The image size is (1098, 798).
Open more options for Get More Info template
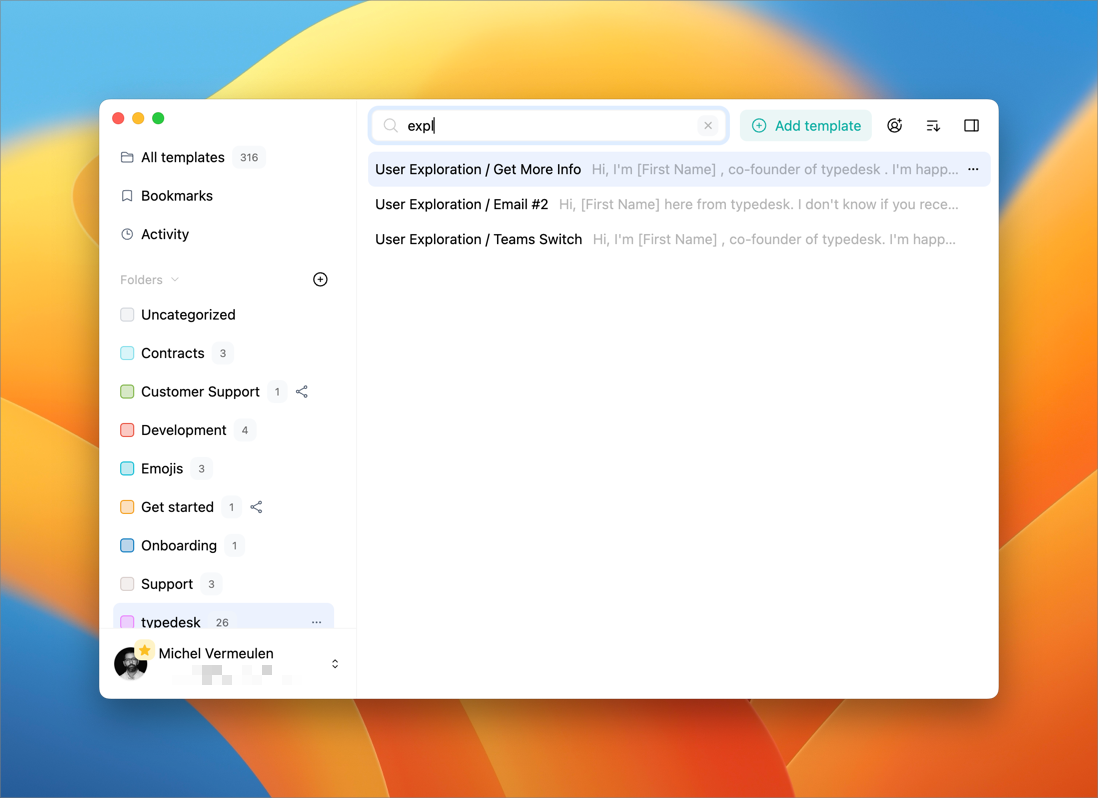pos(973,169)
